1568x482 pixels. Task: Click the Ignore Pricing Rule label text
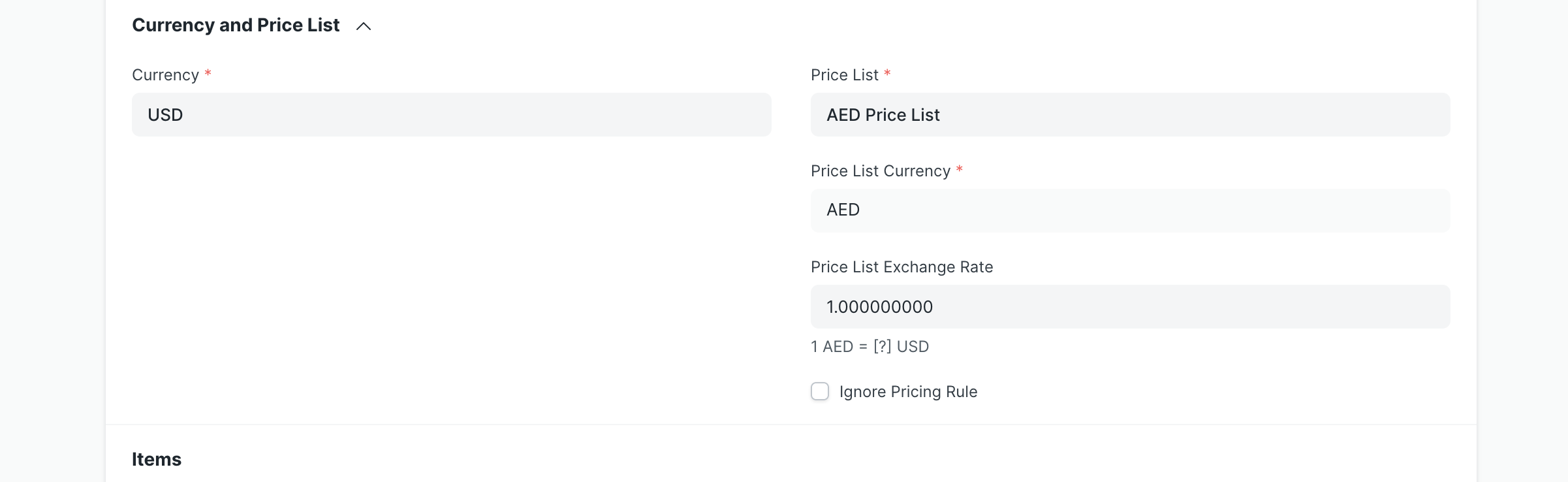(x=907, y=391)
